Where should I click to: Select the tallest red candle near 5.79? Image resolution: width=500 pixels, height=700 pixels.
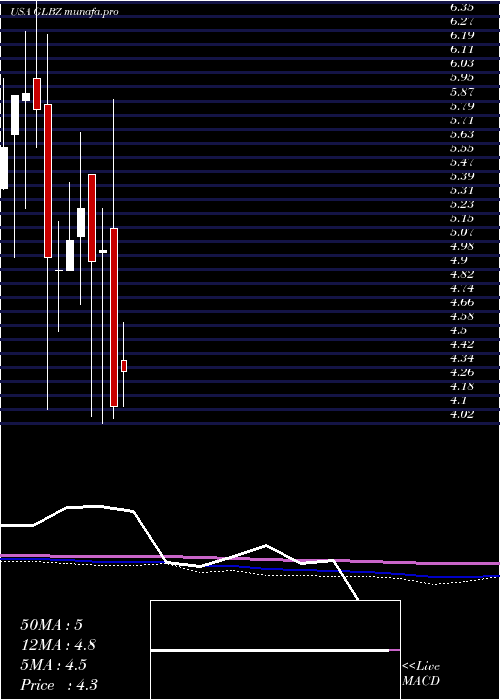pyautogui.click(x=48, y=181)
